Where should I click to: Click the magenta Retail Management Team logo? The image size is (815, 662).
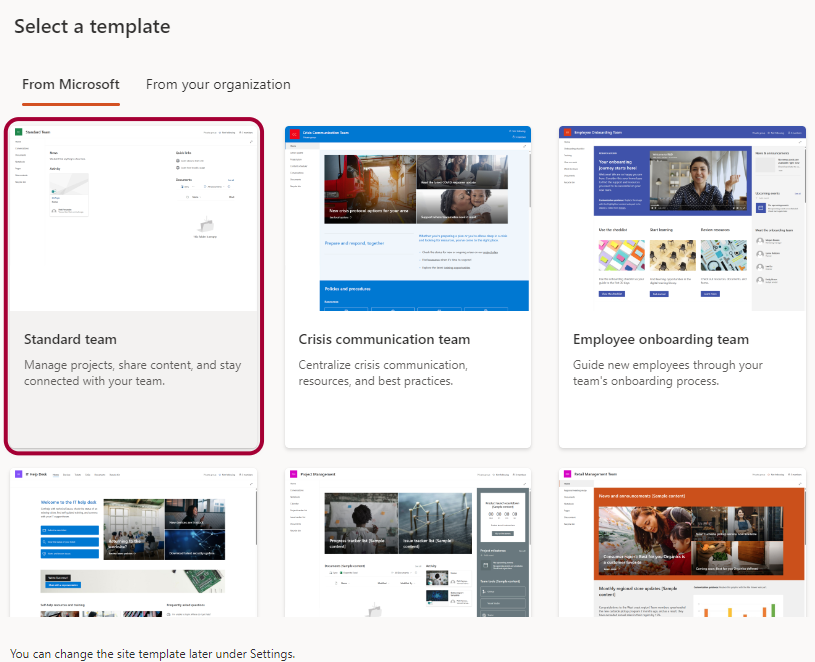pos(567,474)
